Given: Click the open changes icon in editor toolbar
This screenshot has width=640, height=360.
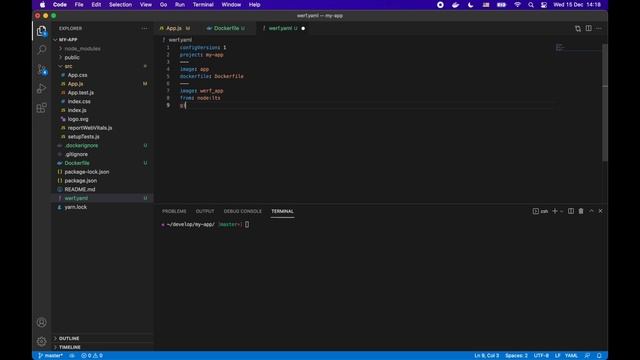Looking at the screenshot, I should click(578, 29).
